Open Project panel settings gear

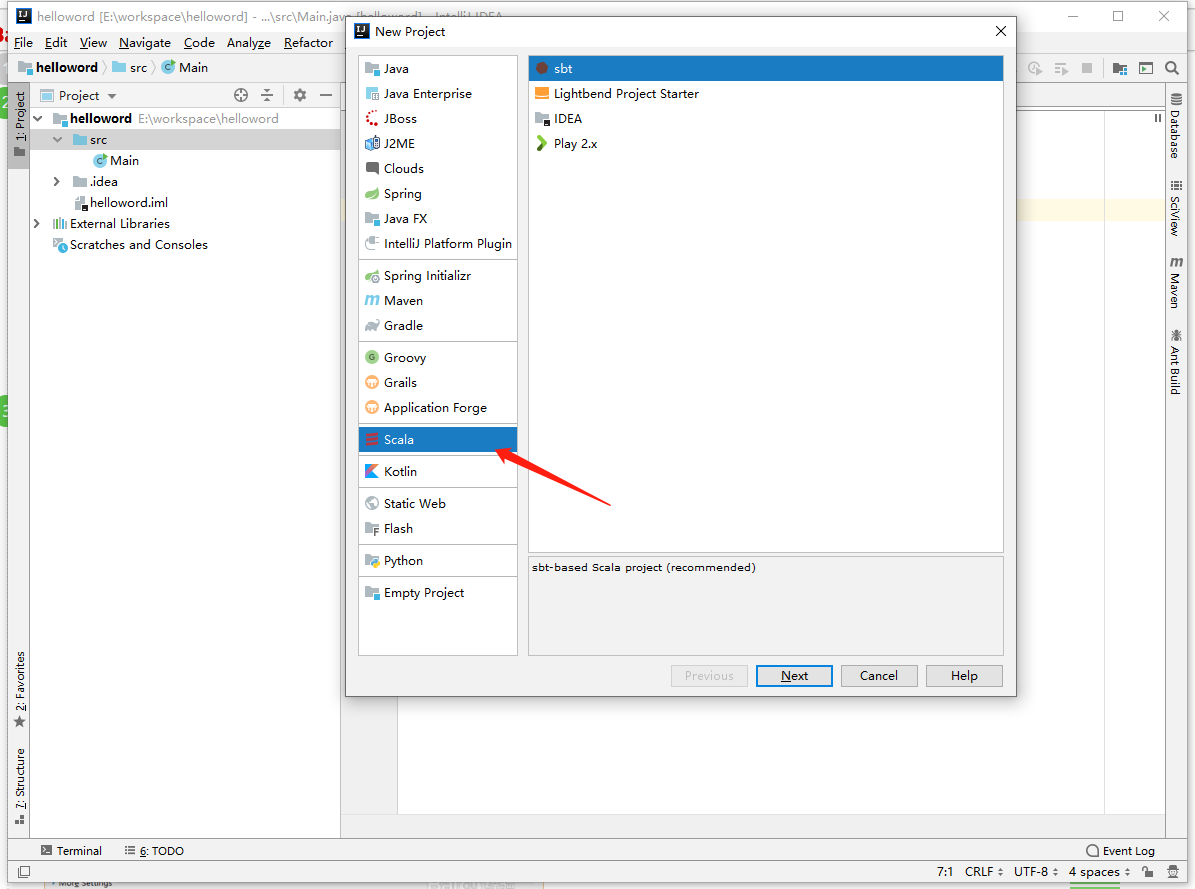300,95
